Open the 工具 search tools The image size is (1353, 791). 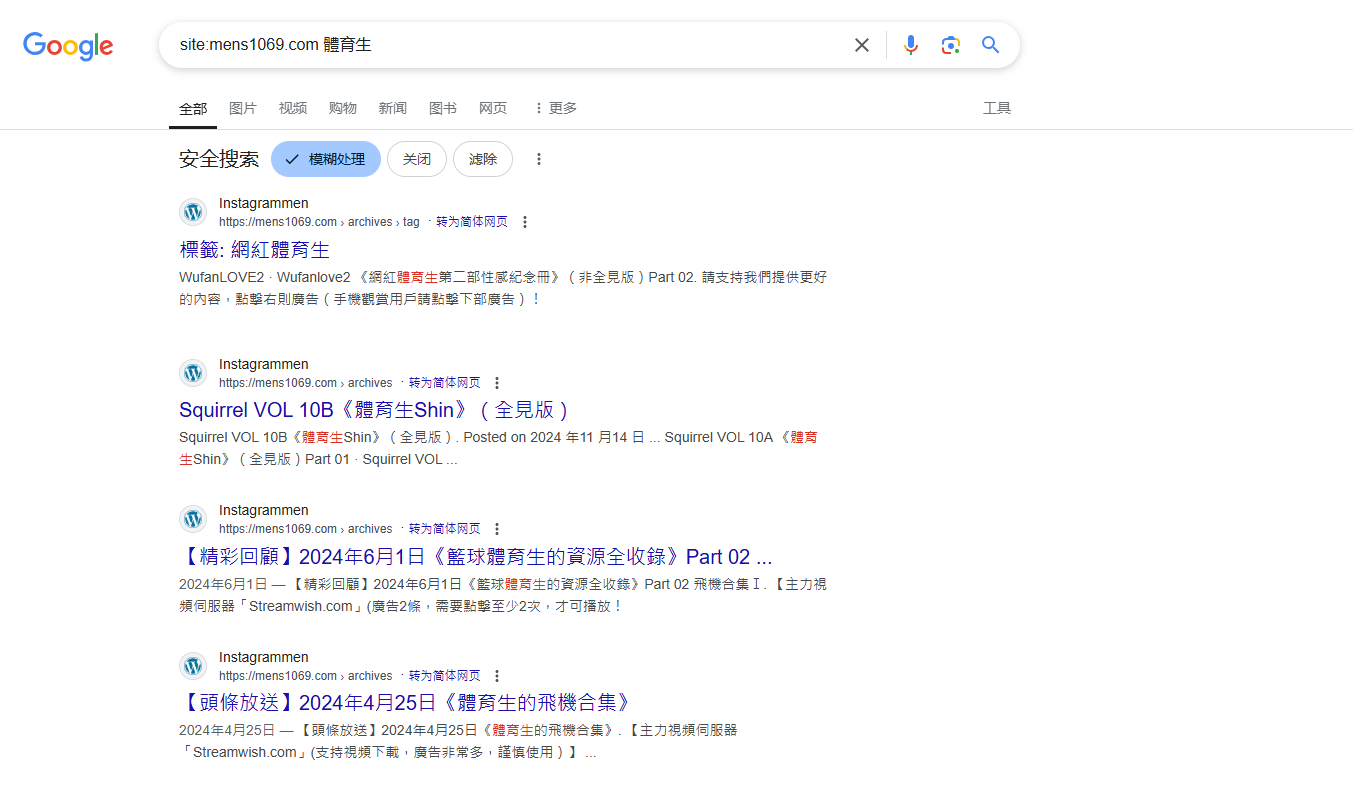coord(997,108)
